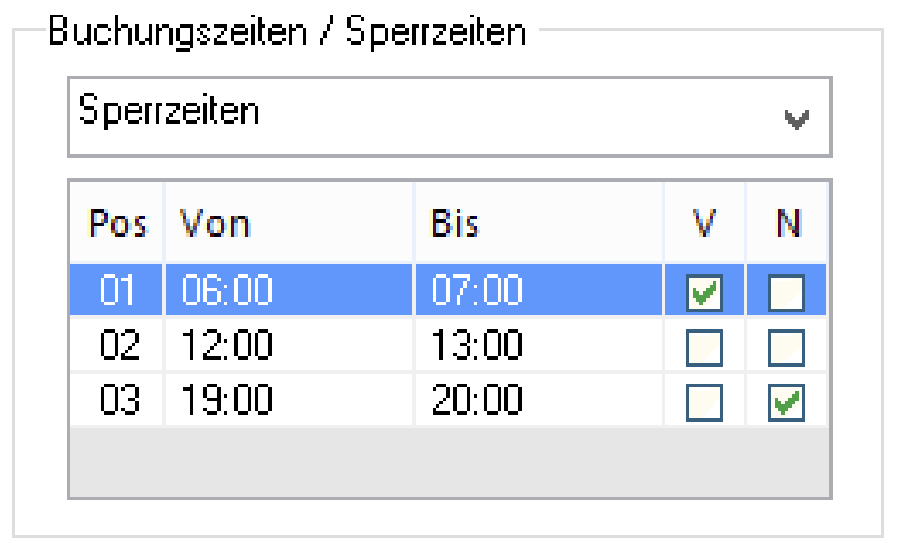
Task: Enable V checkbox for row 03
Action: (704, 402)
